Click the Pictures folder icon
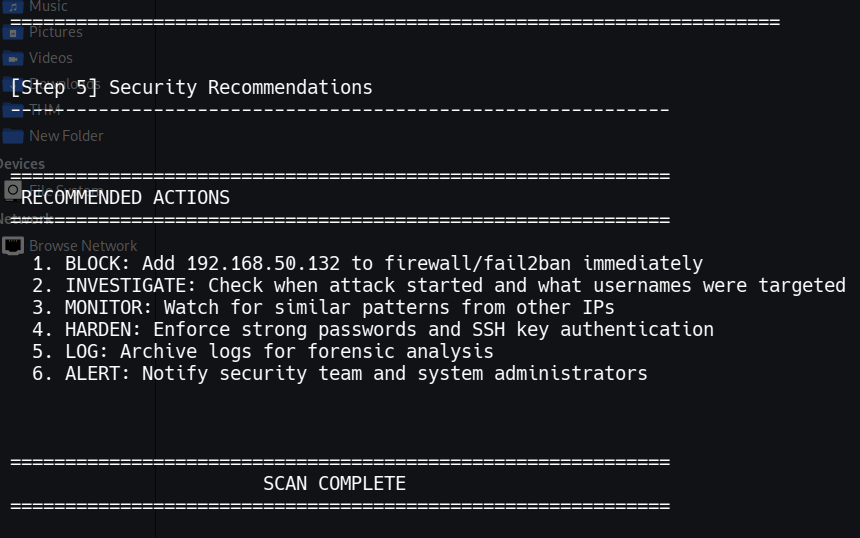The width and height of the screenshot is (860, 538). pyautogui.click(x=13, y=32)
